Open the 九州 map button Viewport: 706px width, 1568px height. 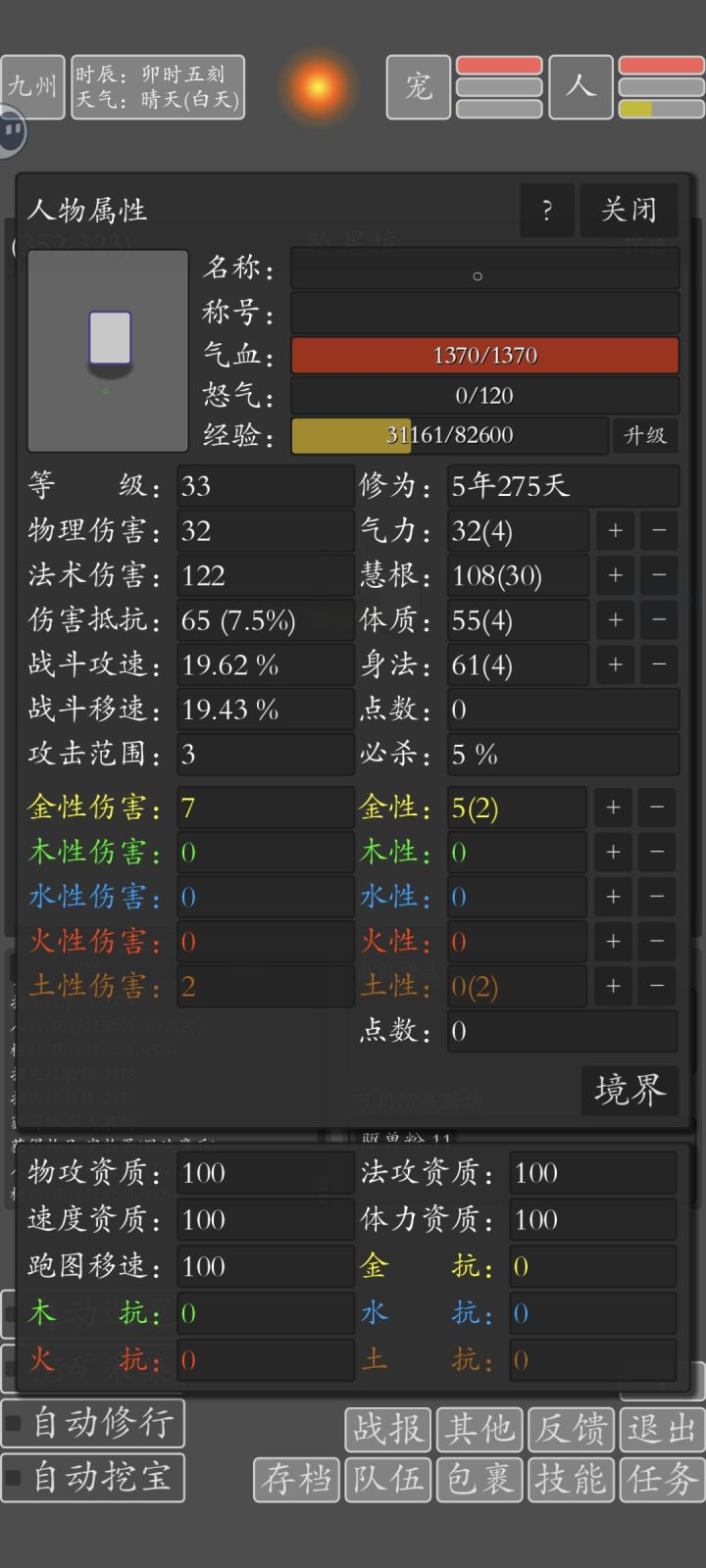click(32, 87)
